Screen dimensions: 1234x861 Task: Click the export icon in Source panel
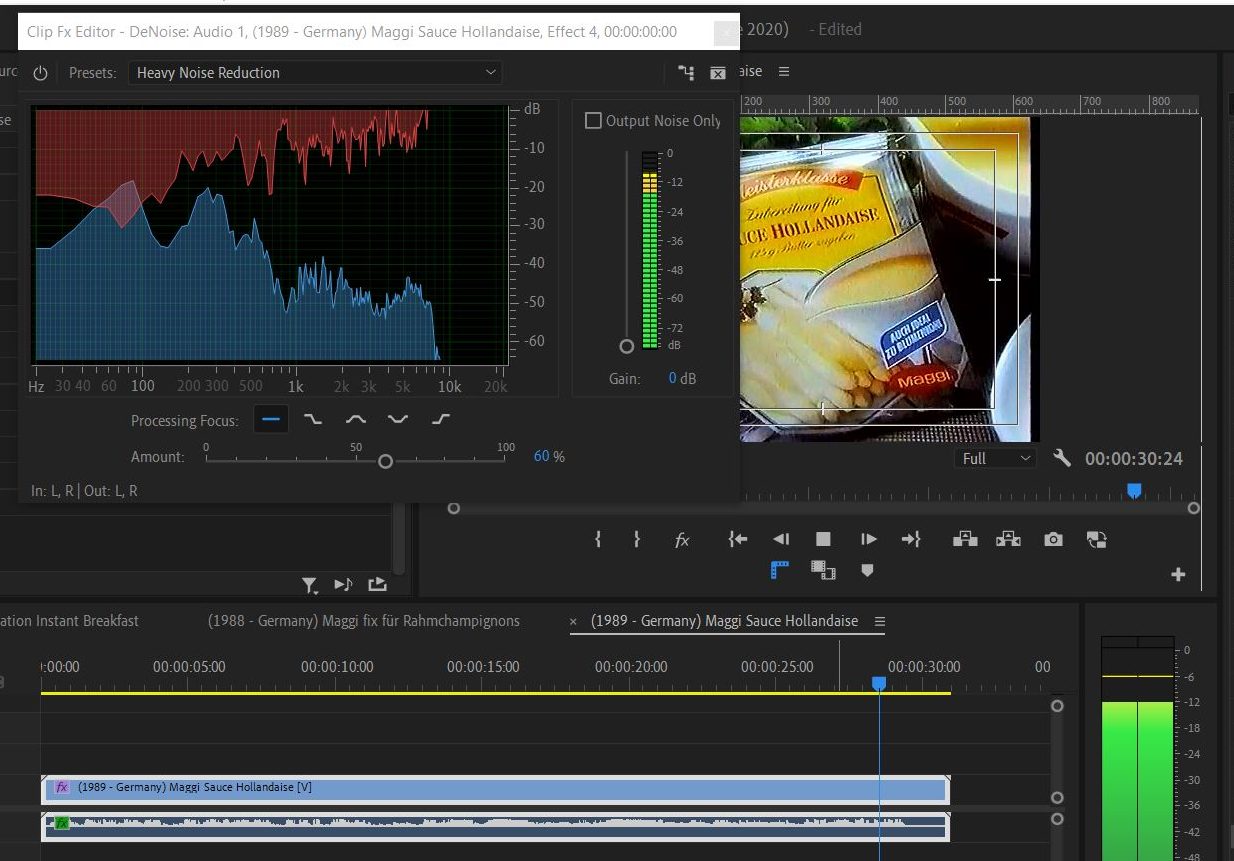377,584
